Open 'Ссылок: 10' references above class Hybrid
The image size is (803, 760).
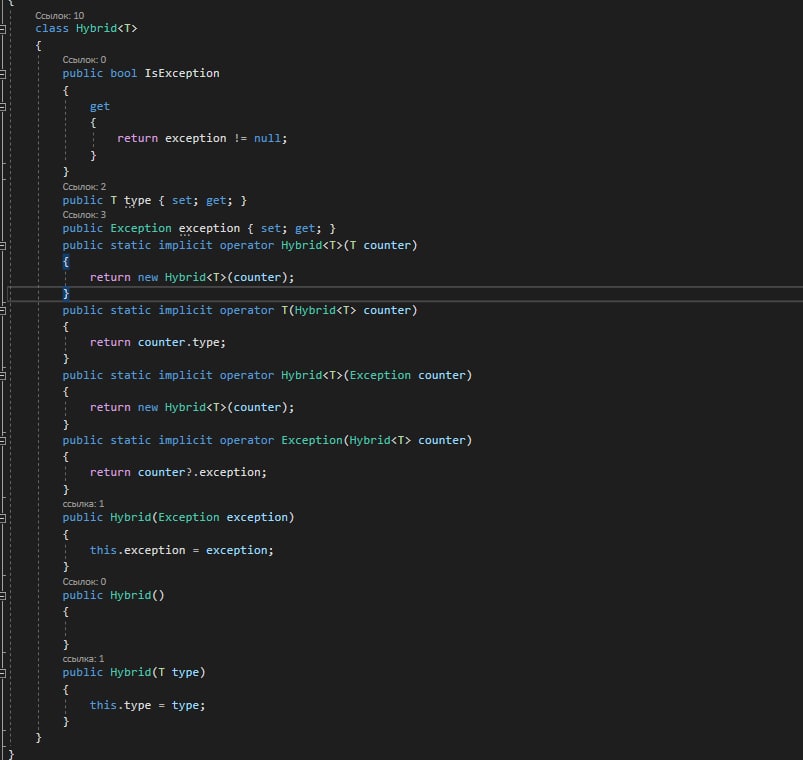[59, 16]
